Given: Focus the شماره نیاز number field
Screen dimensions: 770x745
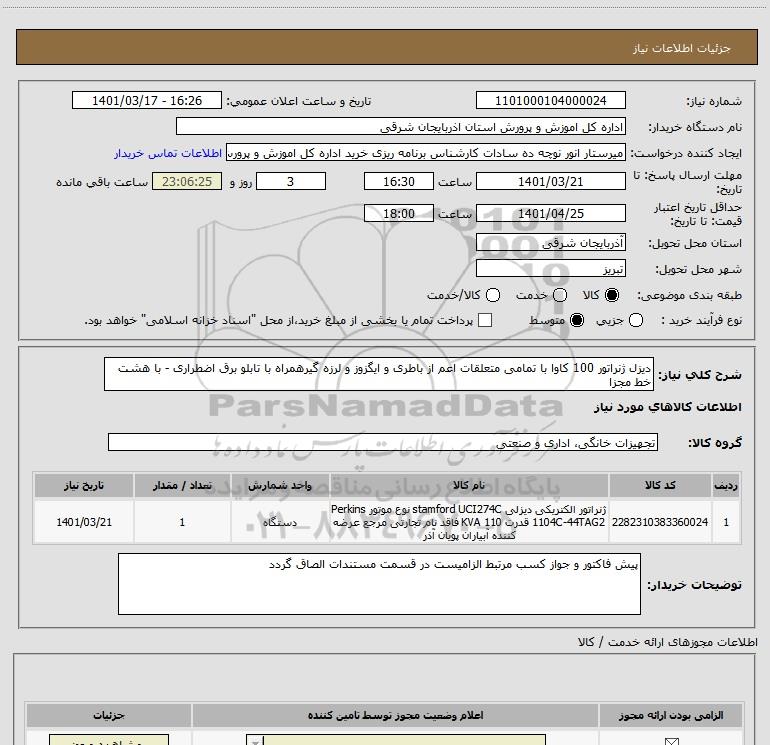Looking at the screenshot, I should point(550,100).
